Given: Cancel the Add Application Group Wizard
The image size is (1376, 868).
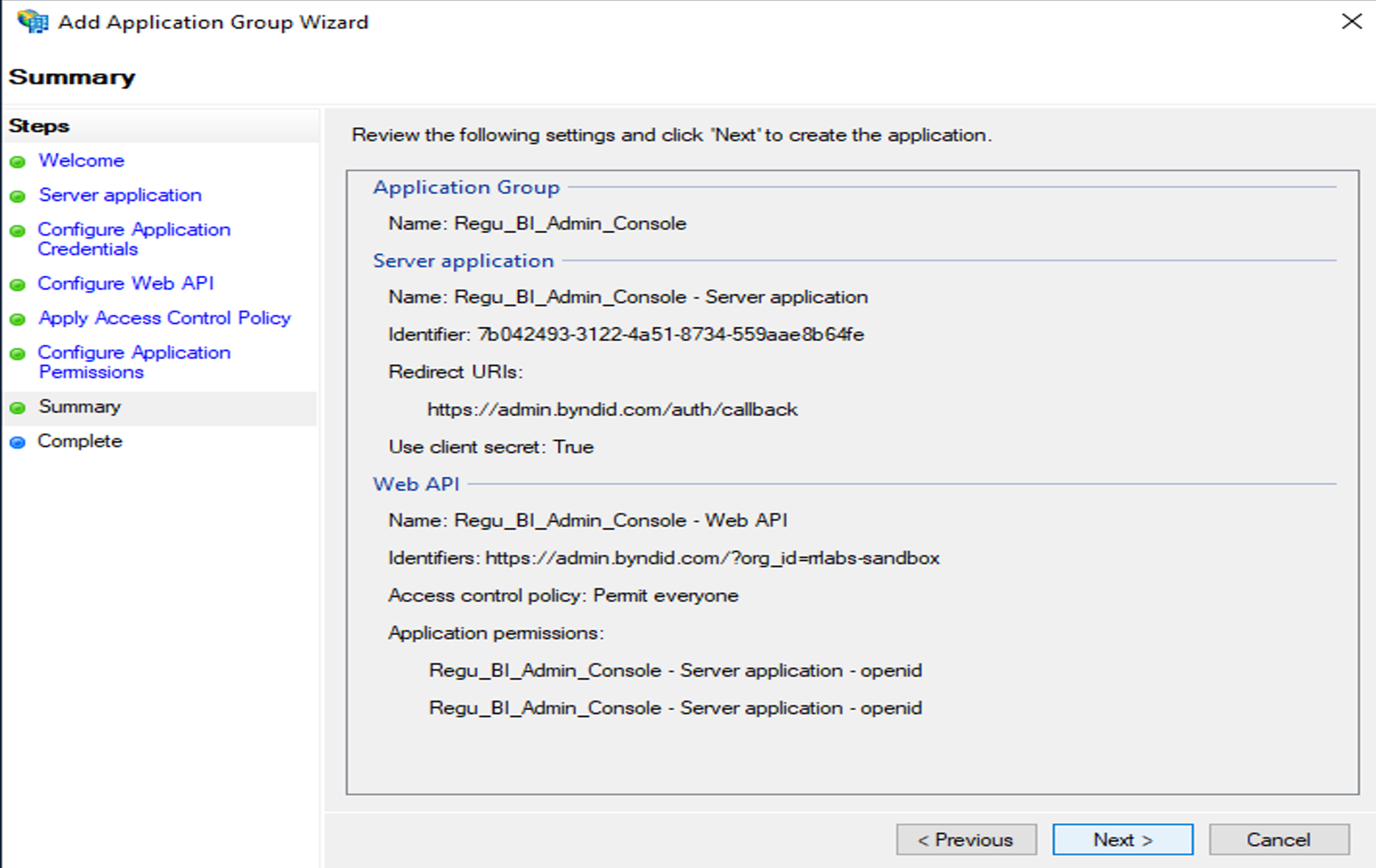Looking at the screenshot, I should pos(1278,840).
